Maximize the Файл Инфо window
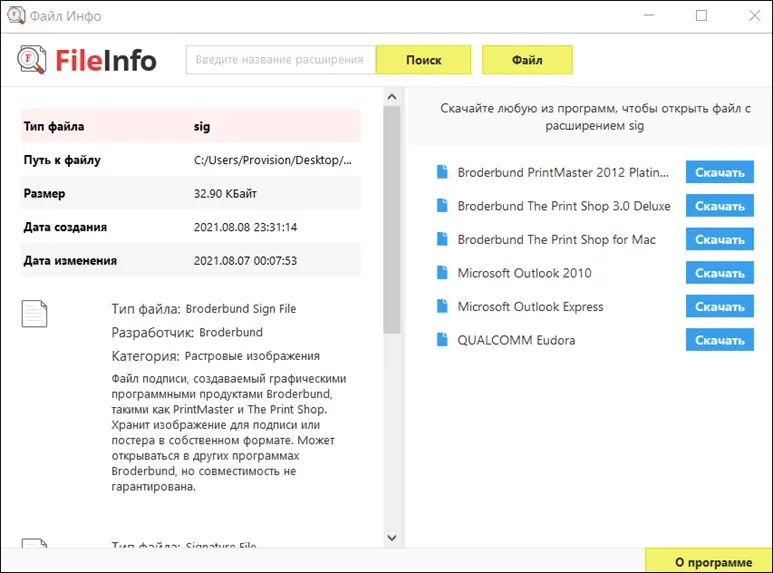Image resolution: width=773 pixels, height=573 pixels. tap(701, 15)
